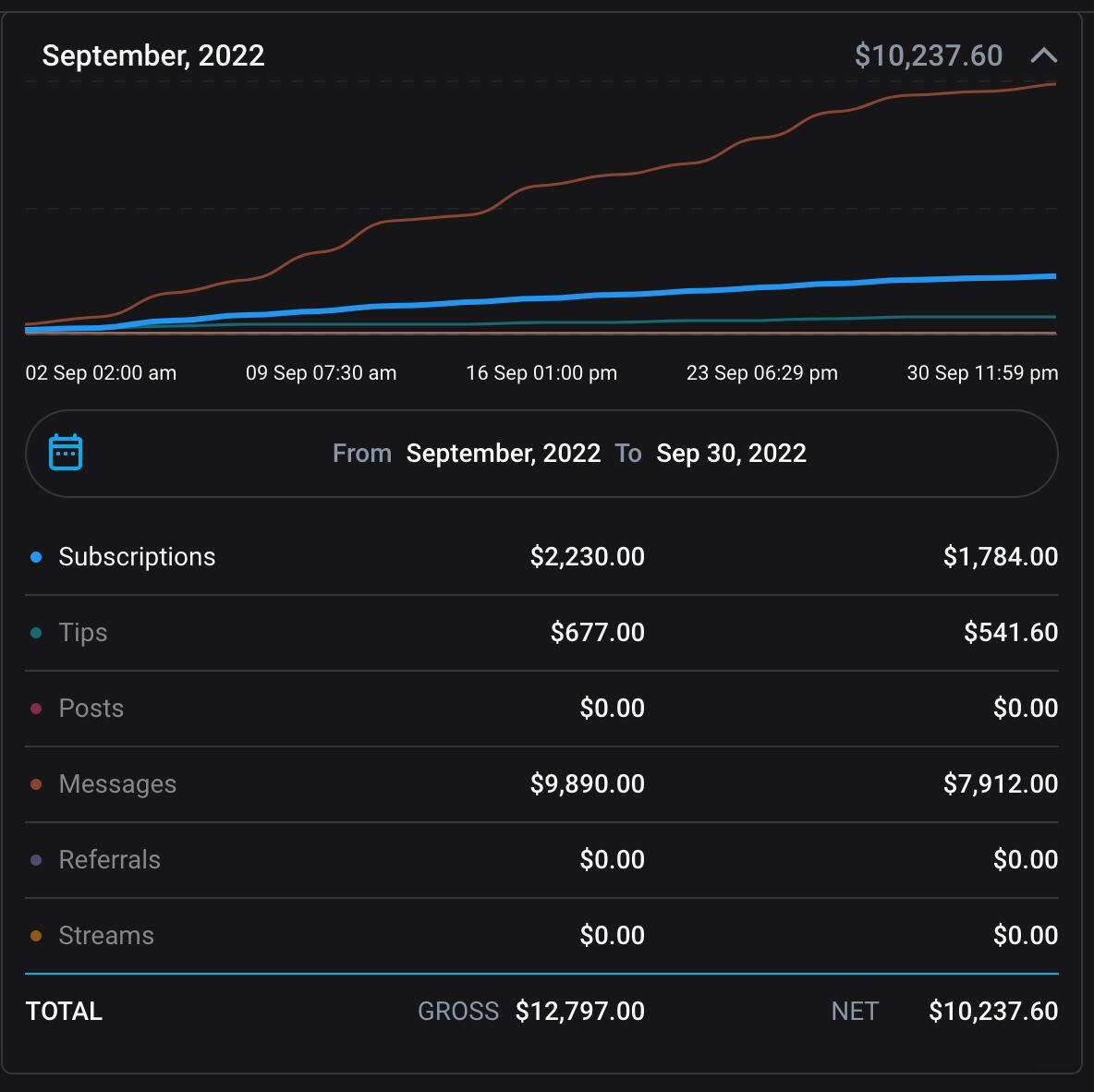This screenshot has height=1092, width=1094.
Task: Click the $10,237.60 header total amount
Action: 928,55
